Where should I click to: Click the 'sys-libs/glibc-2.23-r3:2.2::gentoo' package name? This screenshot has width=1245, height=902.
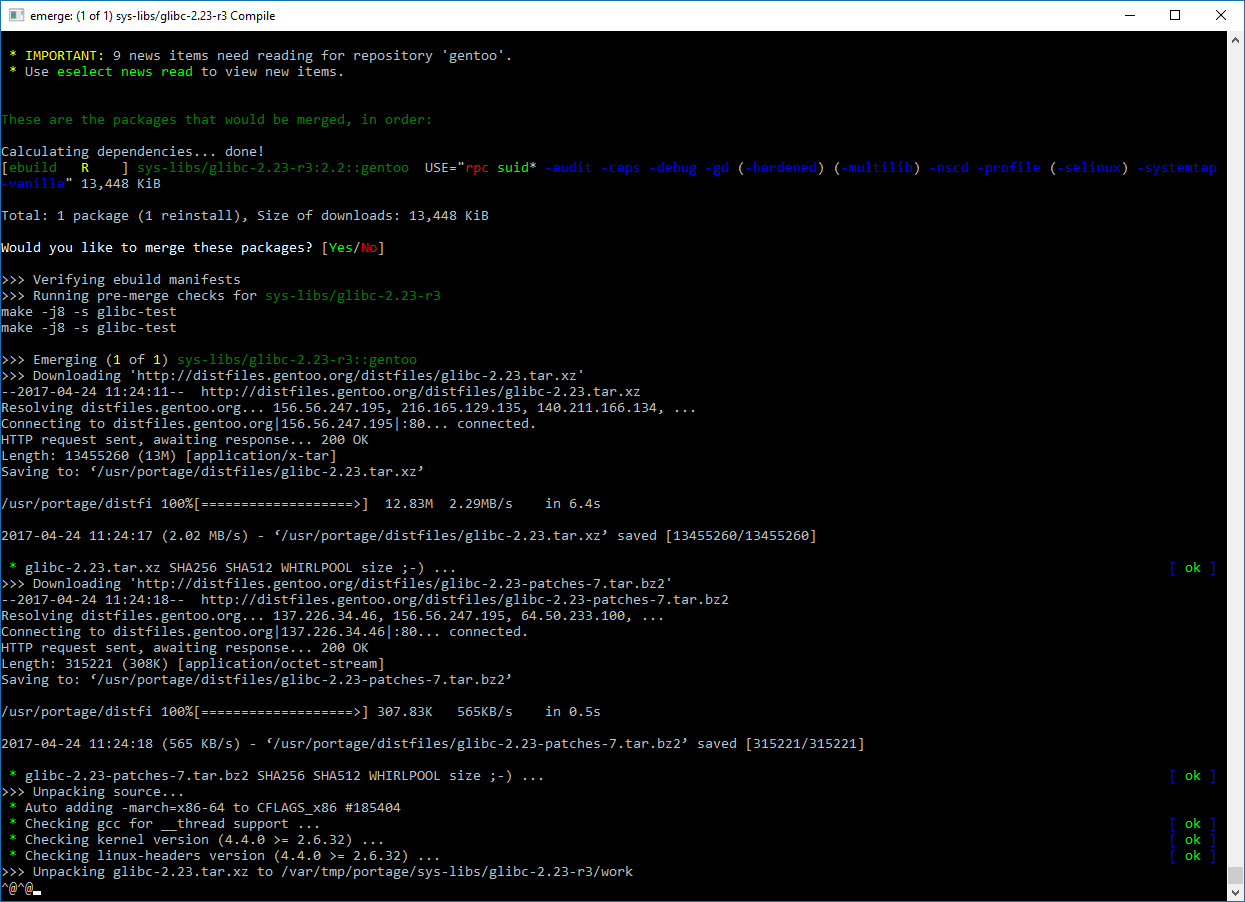pyautogui.click(x=273, y=168)
